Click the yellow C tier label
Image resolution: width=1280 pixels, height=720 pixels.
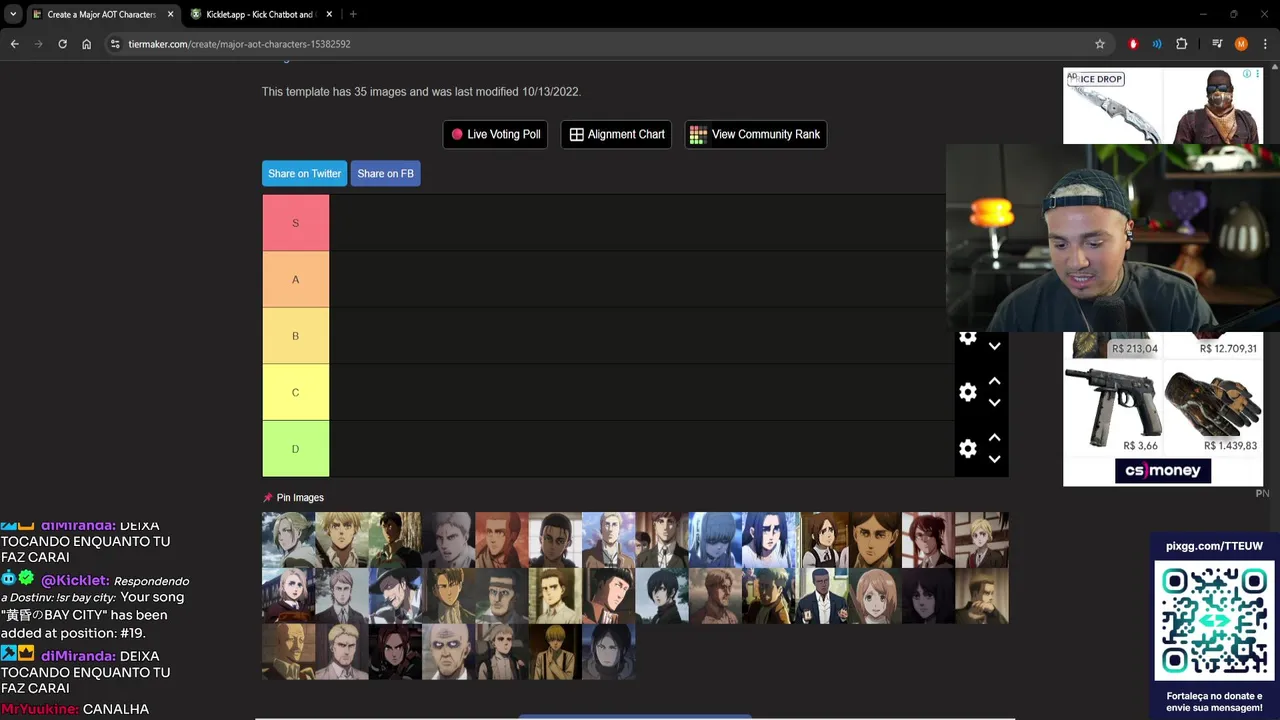(295, 392)
